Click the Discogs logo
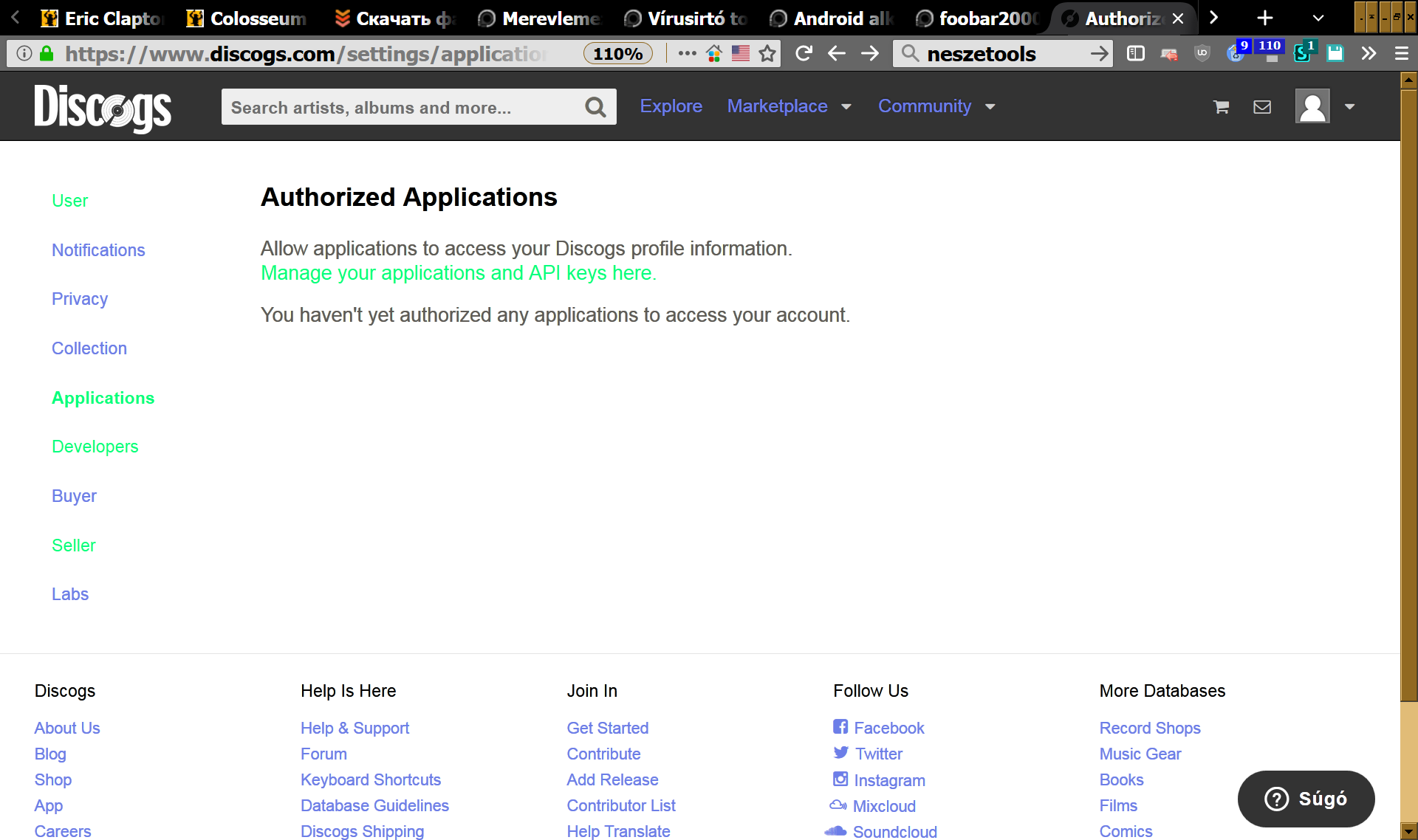Screen dimensions: 1418x840 pyautogui.click(x=103, y=108)
